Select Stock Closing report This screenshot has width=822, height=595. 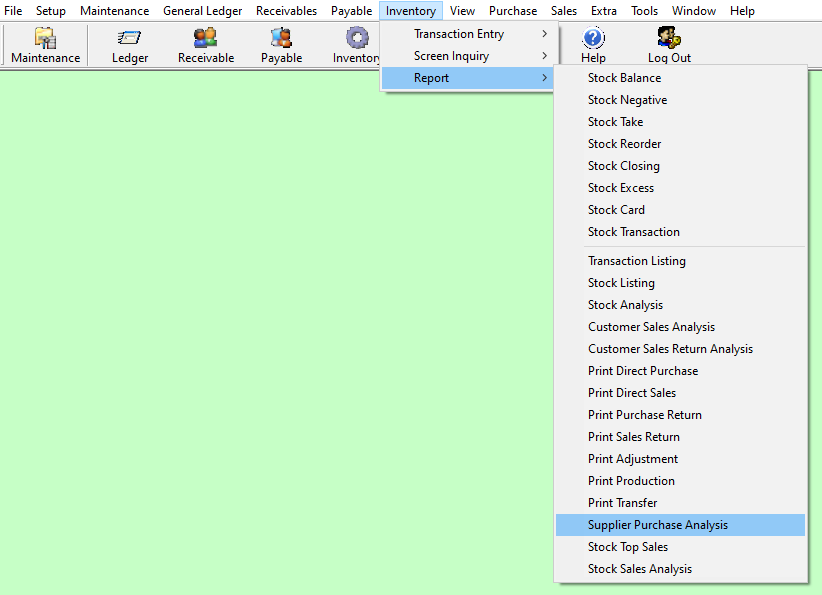click(680, 166)
